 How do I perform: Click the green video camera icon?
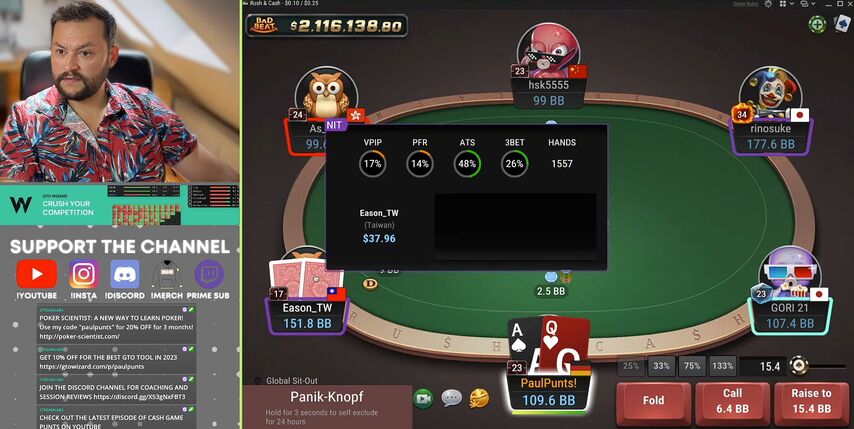tap(423, 399)
